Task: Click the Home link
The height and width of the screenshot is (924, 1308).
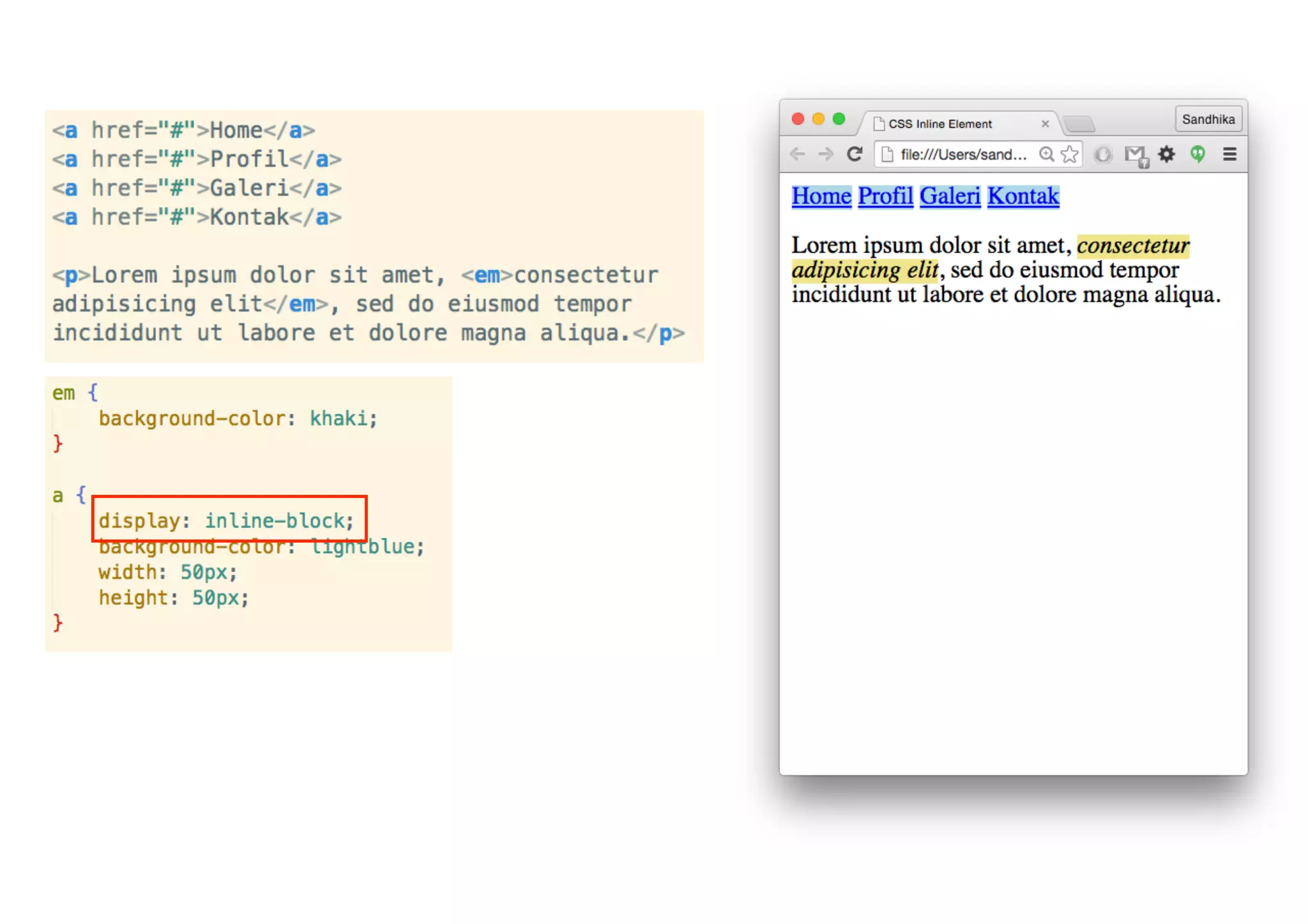Action: (821, 196)
